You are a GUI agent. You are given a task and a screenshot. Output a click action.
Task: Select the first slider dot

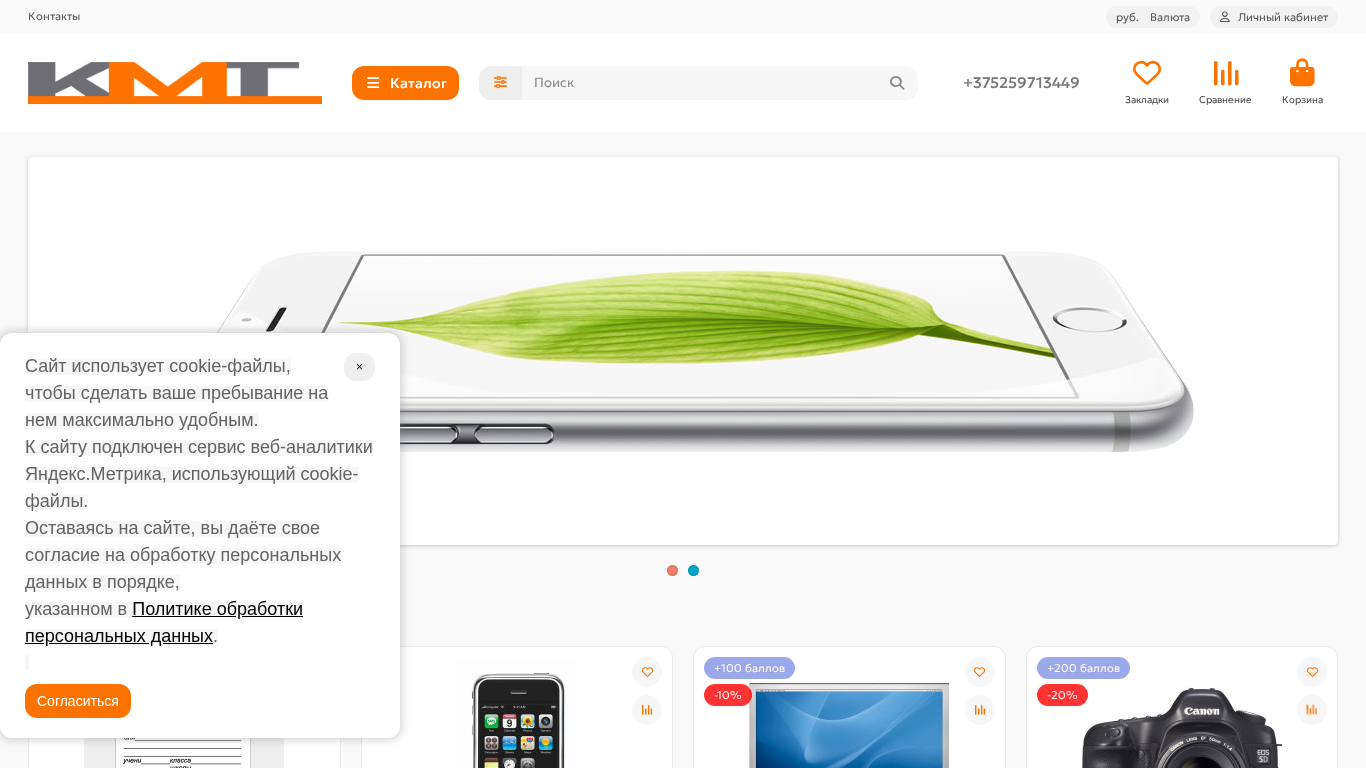(x=672, y=571)
